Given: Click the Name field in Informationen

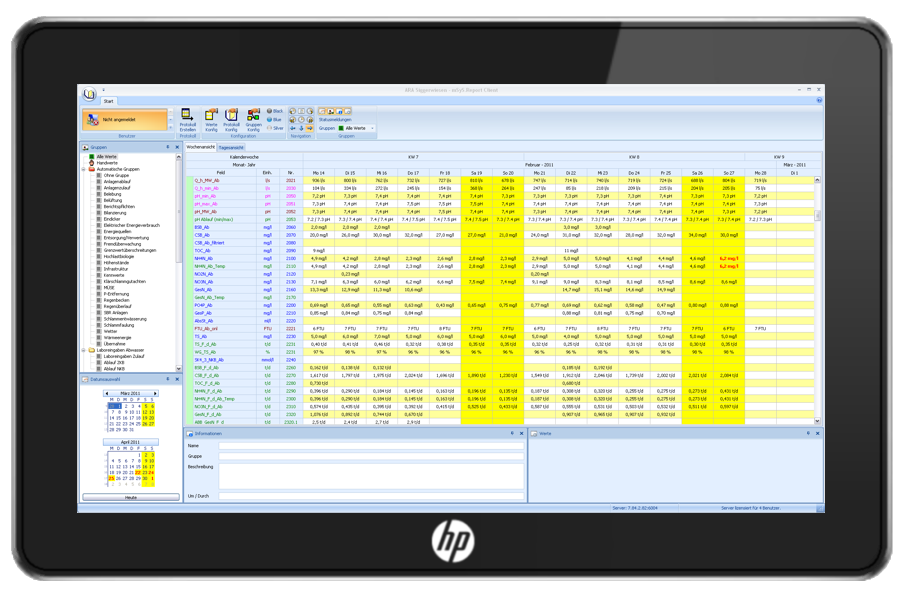Looking at the screenshot, I should pyautogui.click(x=370, y=446).
